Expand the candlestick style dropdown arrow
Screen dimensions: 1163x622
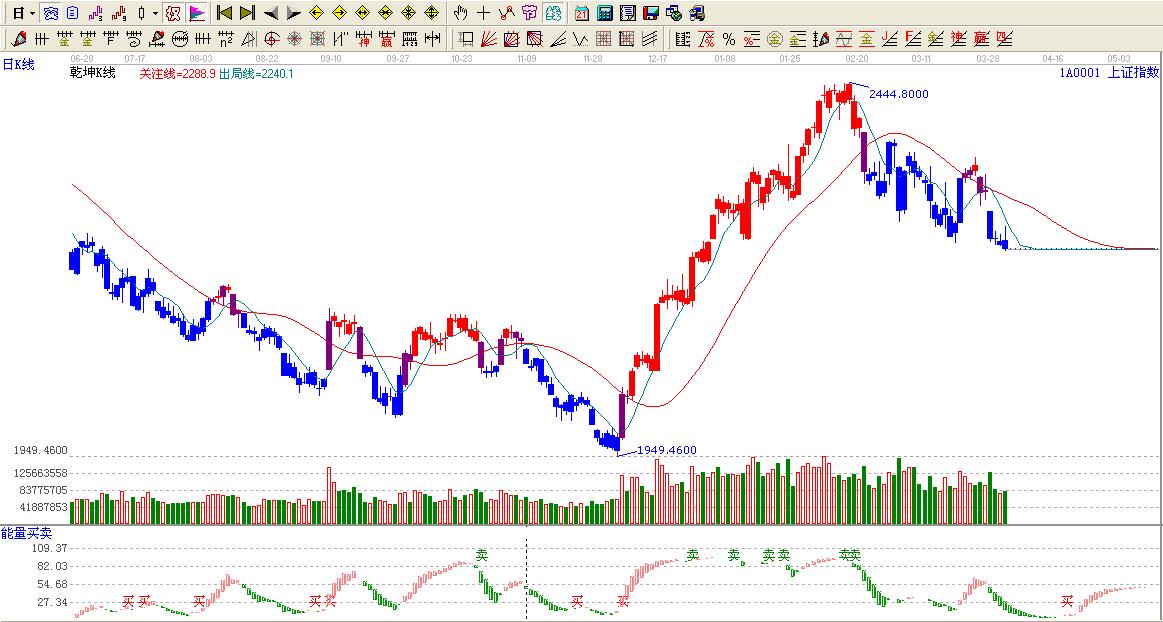point(154,13)
